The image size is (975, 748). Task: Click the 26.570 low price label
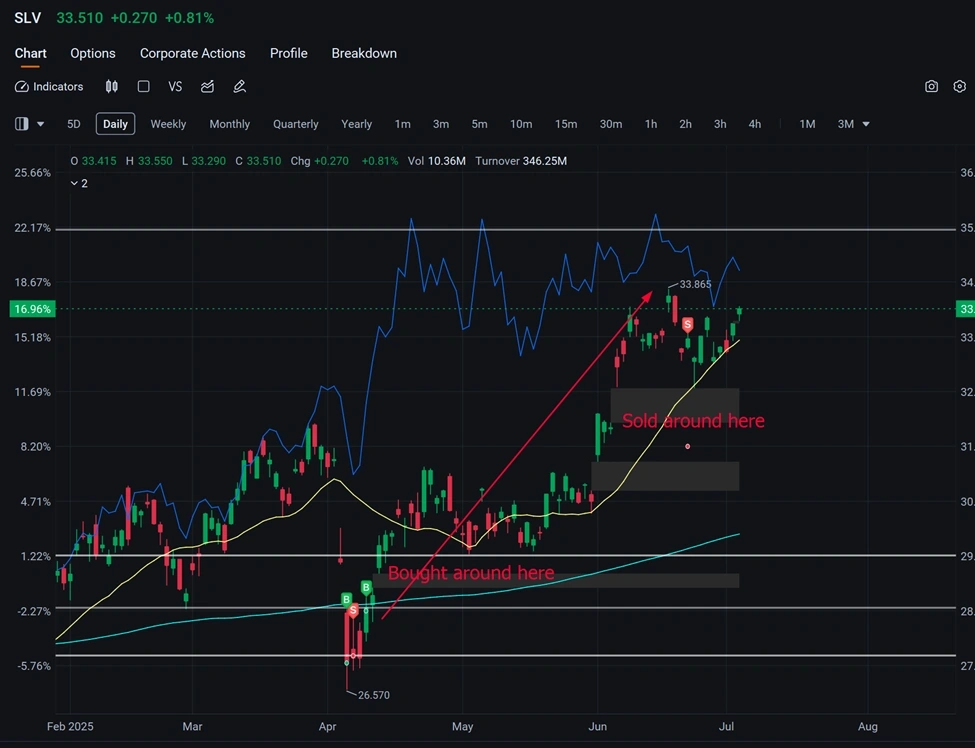(374, 695)
